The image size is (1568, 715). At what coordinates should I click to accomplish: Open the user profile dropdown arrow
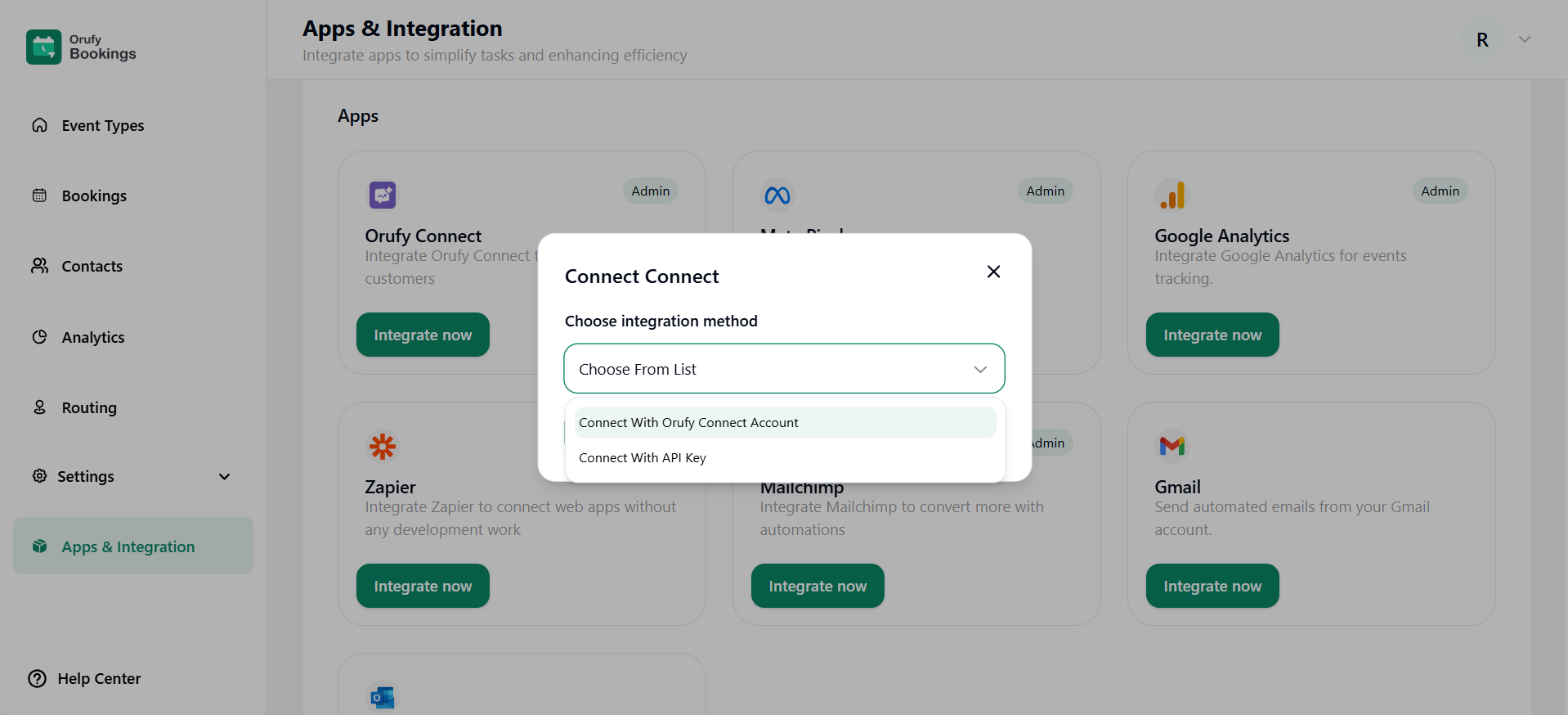pos(1524,39)
